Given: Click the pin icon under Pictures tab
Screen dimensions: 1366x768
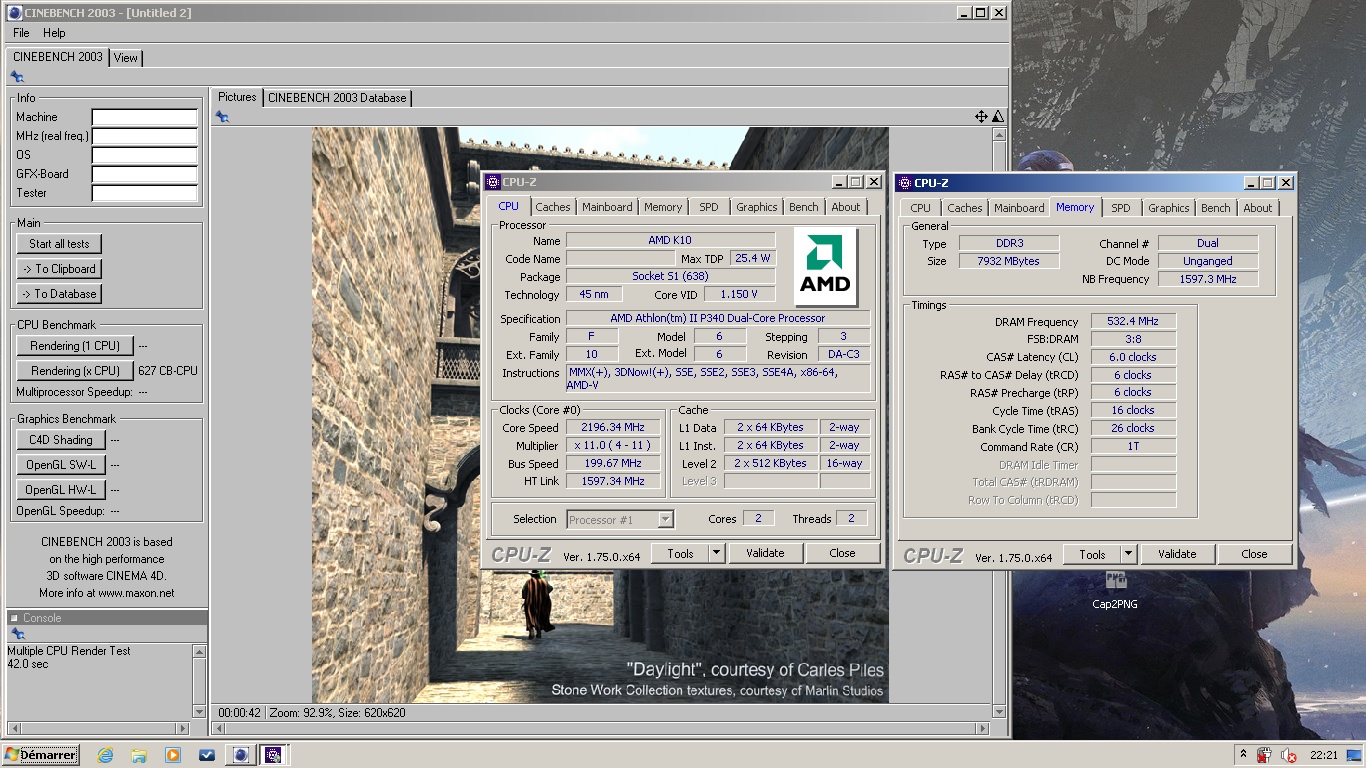Looking at the screenshot, I should point(222,117).
